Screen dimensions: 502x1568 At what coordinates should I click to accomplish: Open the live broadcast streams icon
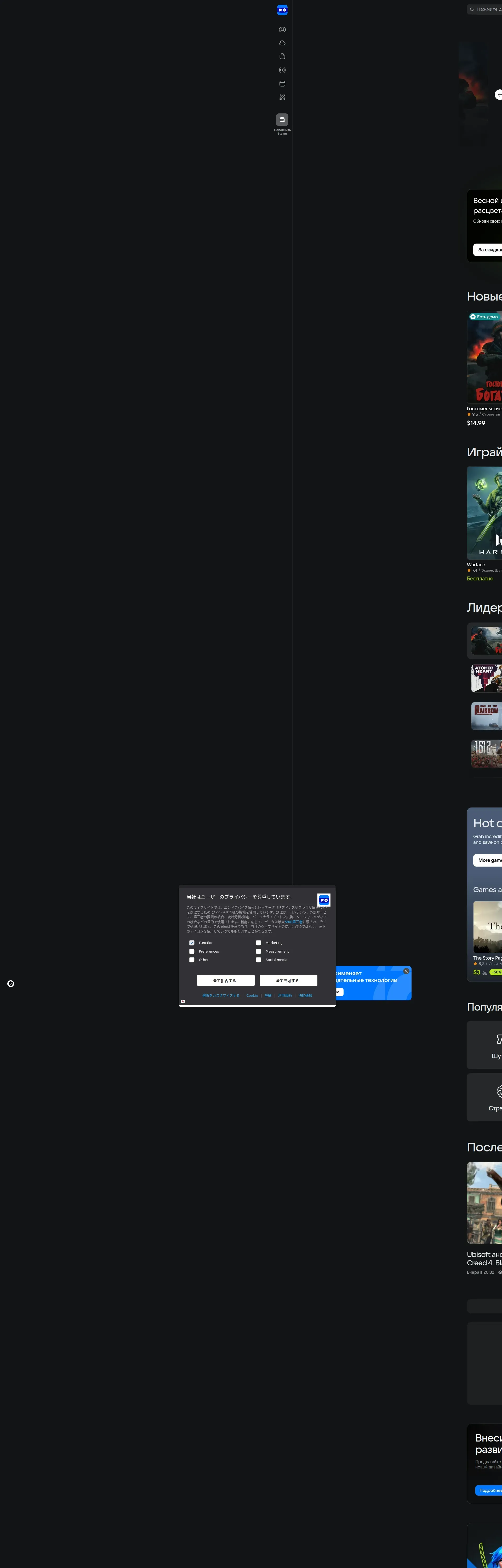(x=282, y=70)
